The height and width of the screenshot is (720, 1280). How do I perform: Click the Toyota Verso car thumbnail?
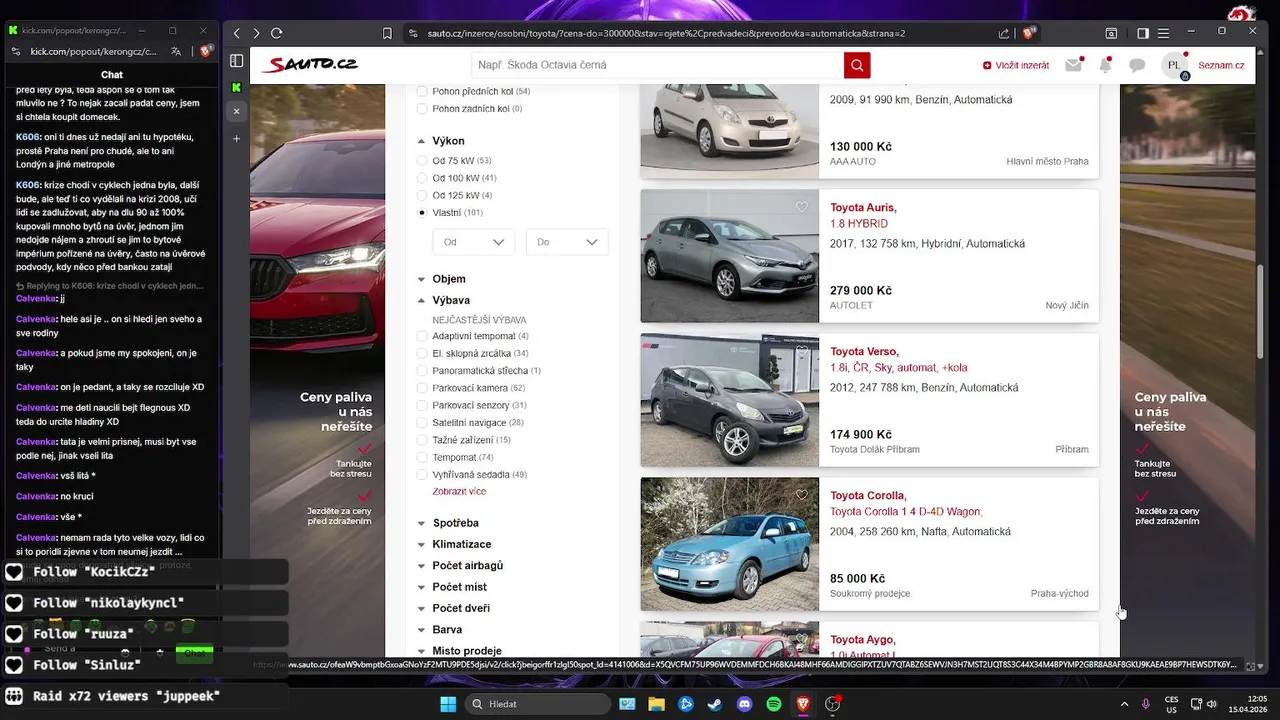pos(730,400)
